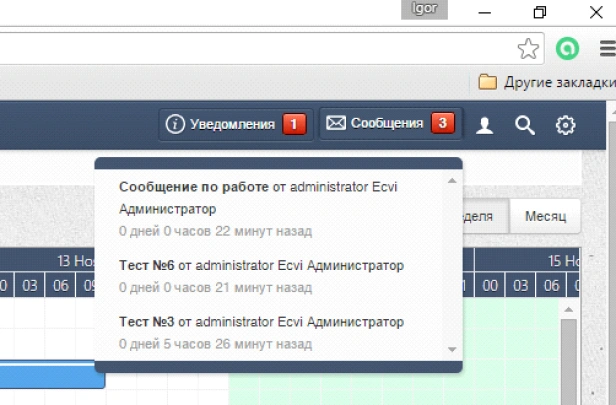Click the info icon in Уведомления

pos(176,124)
